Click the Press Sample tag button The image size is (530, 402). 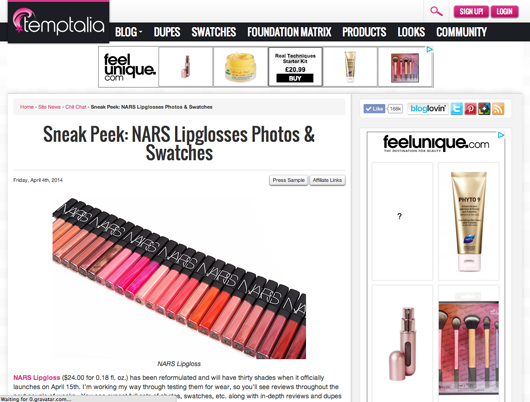point(289,180)
